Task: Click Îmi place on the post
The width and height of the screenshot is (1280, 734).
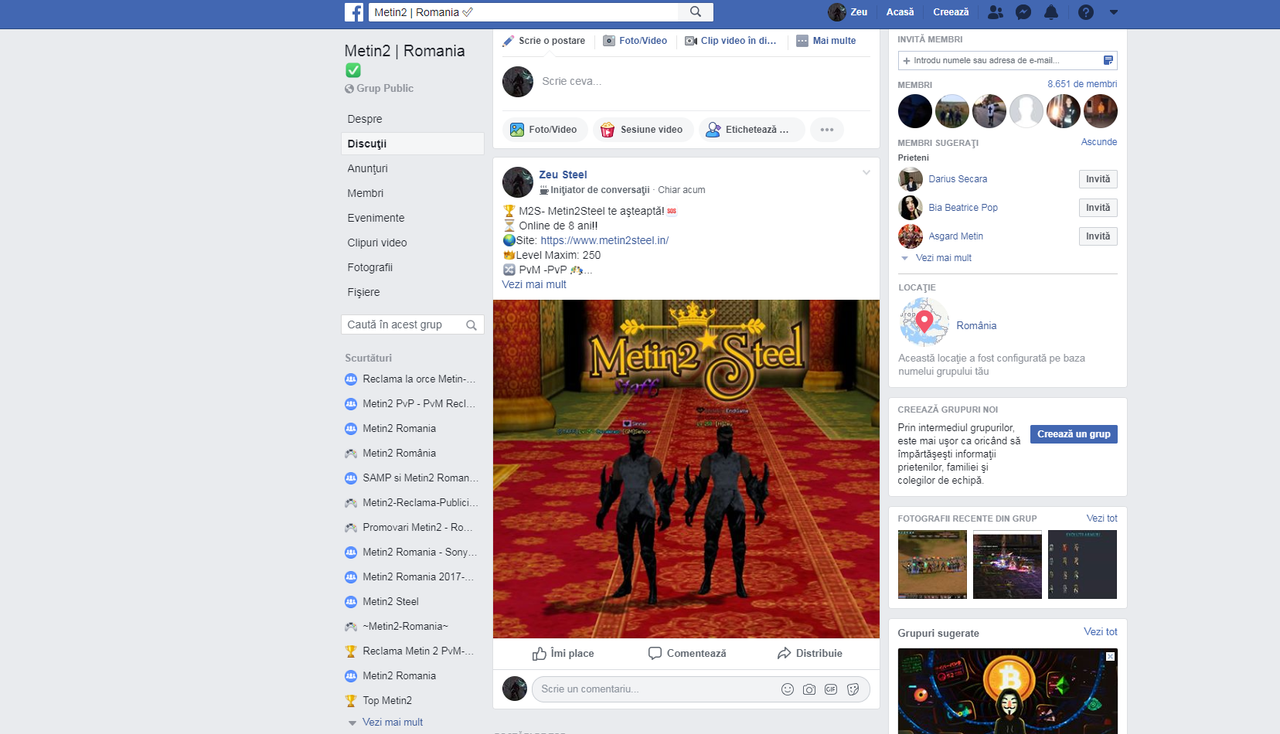Action: 563,653
